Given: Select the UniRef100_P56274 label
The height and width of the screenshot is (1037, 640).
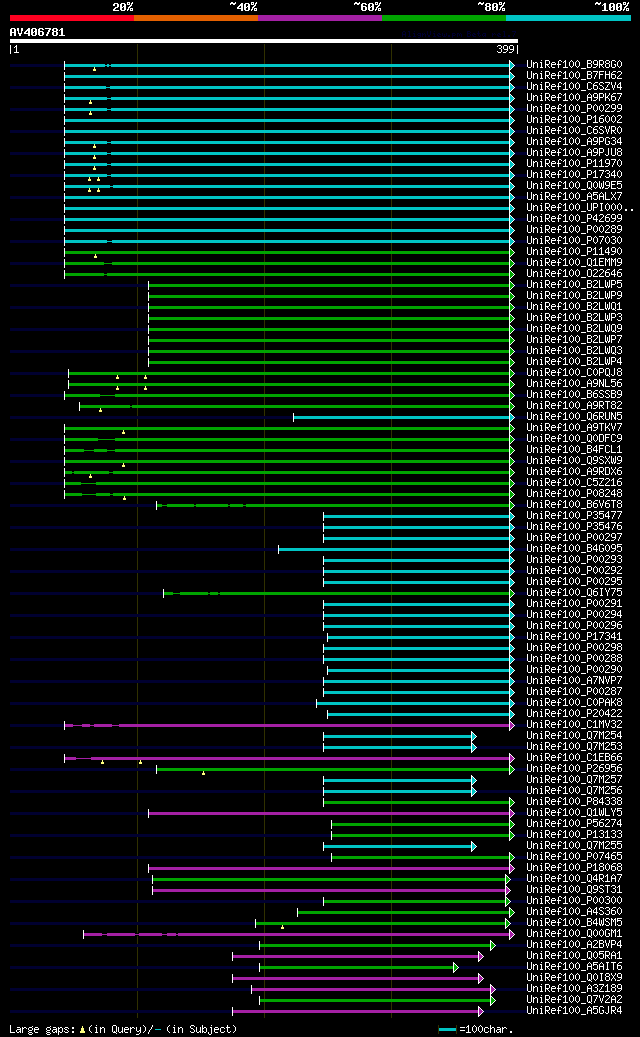Looking at the screenshot, I should coord(574,823).
